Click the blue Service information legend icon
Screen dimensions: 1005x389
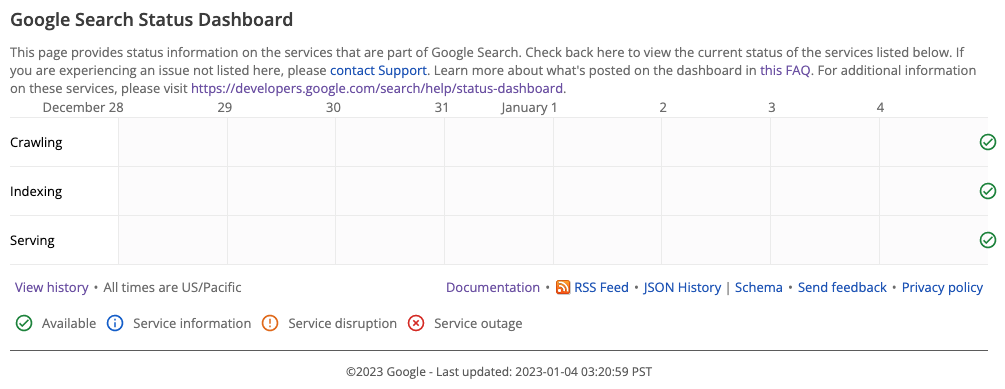pos(115,323)
